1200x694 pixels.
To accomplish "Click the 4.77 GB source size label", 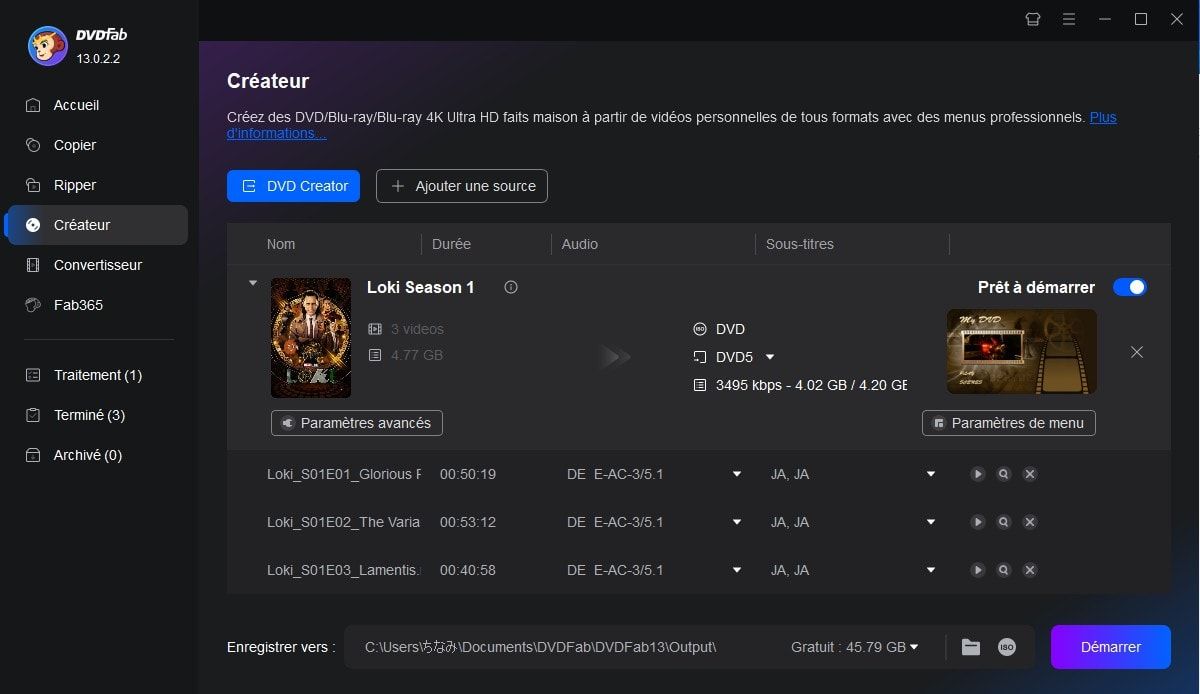I will 417,355.
